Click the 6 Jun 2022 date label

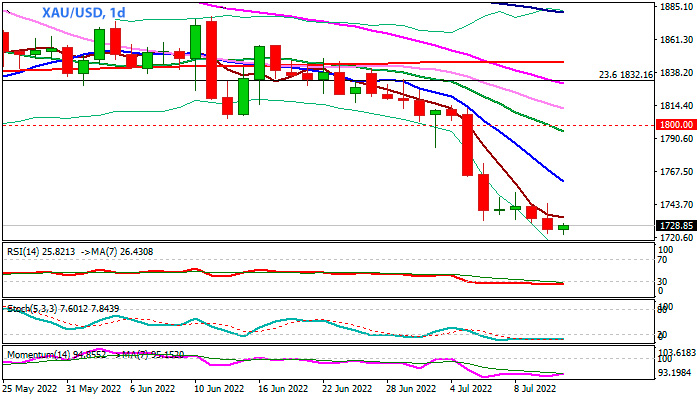click(152, 388)
